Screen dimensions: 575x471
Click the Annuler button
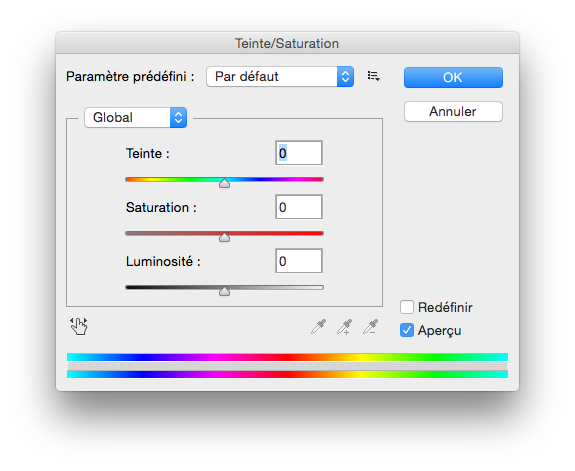pos(453,112)
